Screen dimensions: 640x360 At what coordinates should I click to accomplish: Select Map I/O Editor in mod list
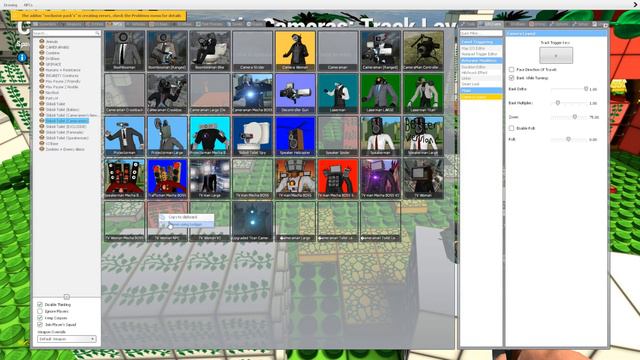pyautogui.click(x=481, y=48)
